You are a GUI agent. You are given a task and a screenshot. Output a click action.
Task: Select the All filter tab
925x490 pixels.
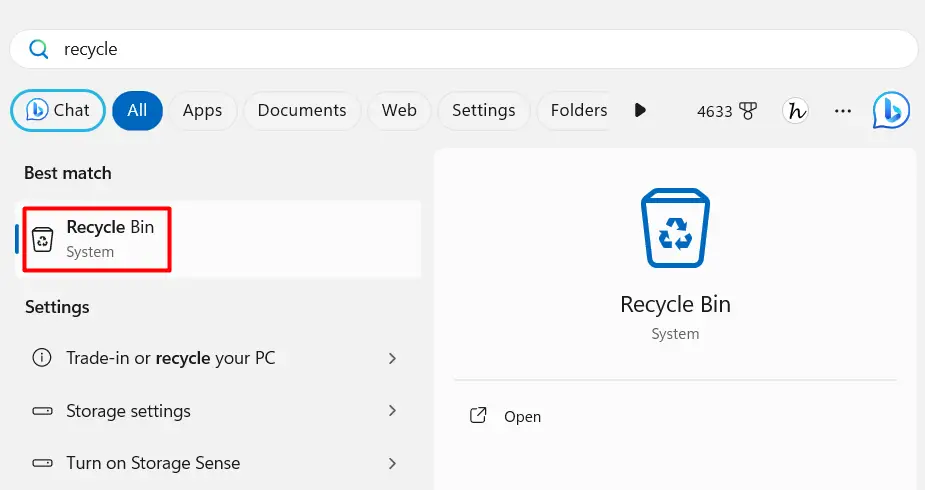click(137, 110)
